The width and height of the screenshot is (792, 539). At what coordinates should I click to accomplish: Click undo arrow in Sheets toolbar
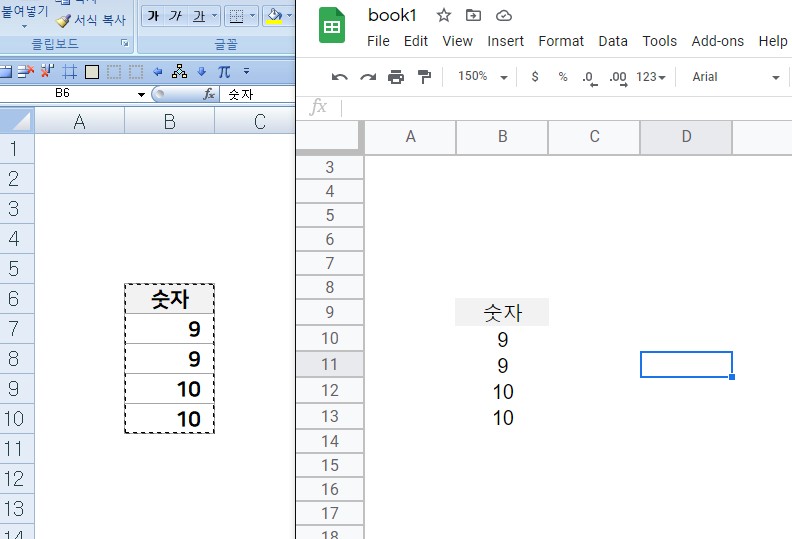click(x=339, y=77)
